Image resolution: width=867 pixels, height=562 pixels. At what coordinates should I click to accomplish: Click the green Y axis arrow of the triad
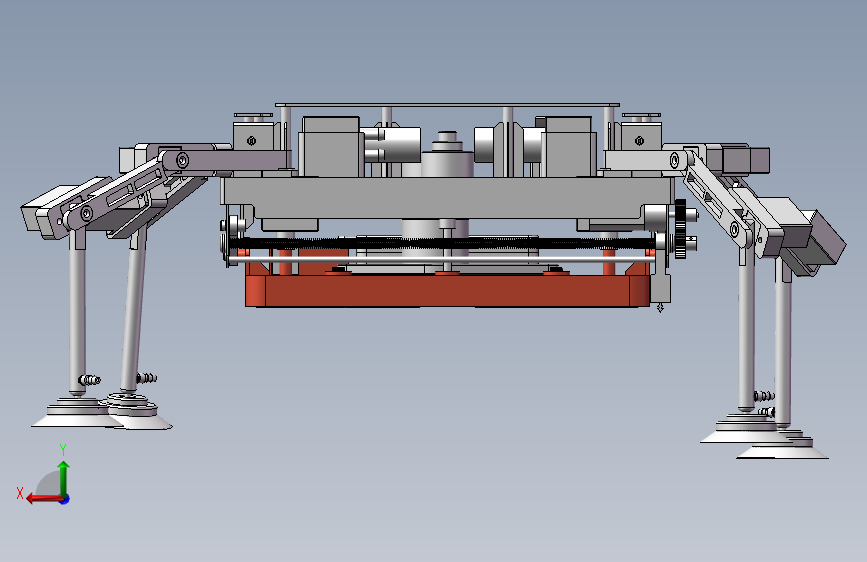[x=64, y=479]
